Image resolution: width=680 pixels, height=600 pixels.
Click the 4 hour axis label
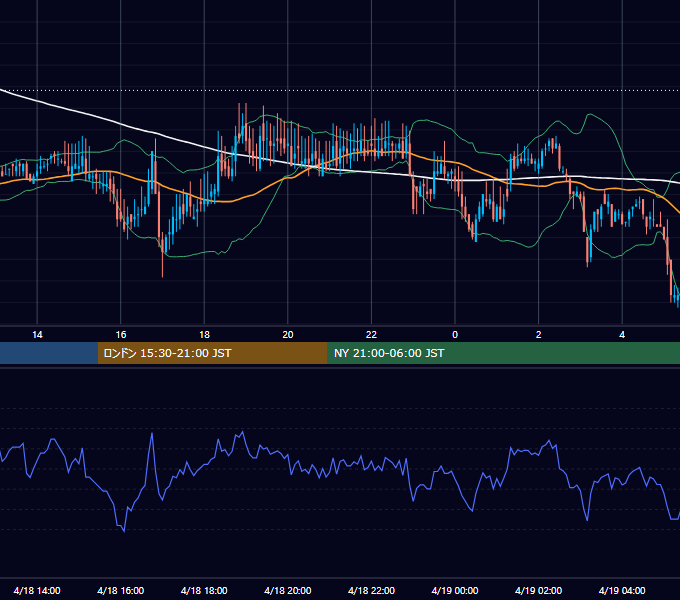pos(622,335)
